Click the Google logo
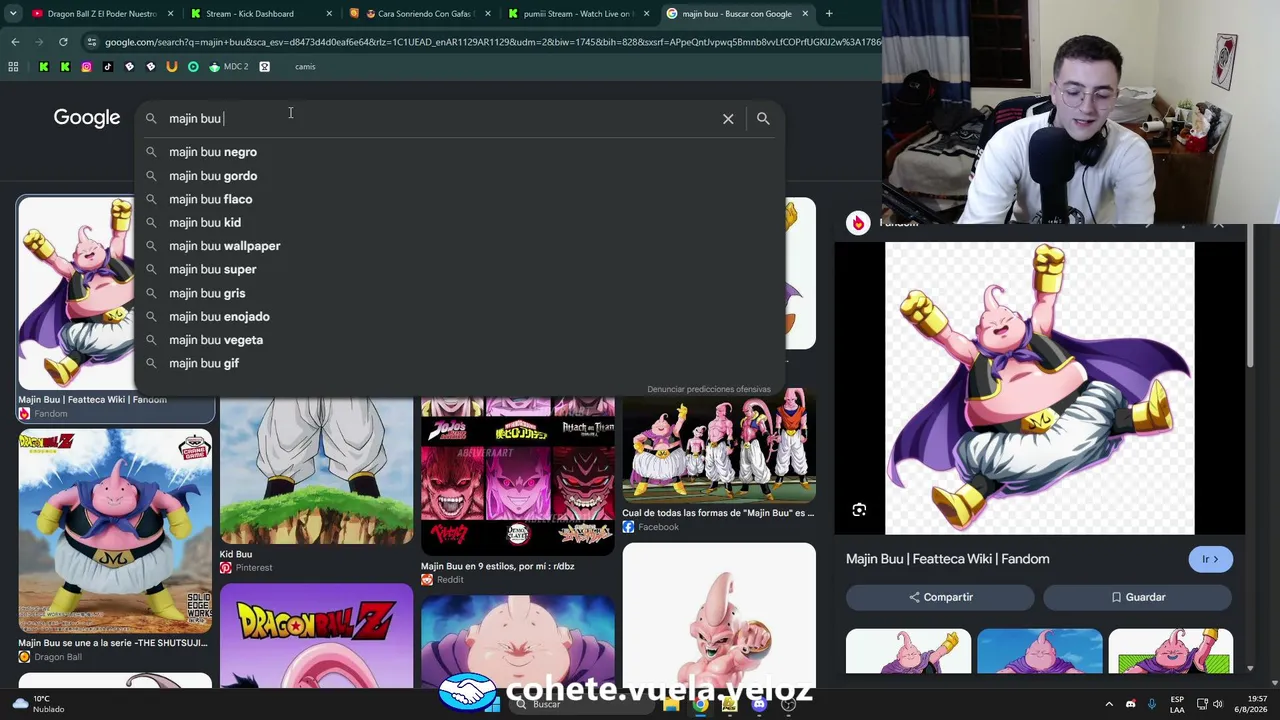This screenshot has height=720, width=1280. tap(87, 118)
